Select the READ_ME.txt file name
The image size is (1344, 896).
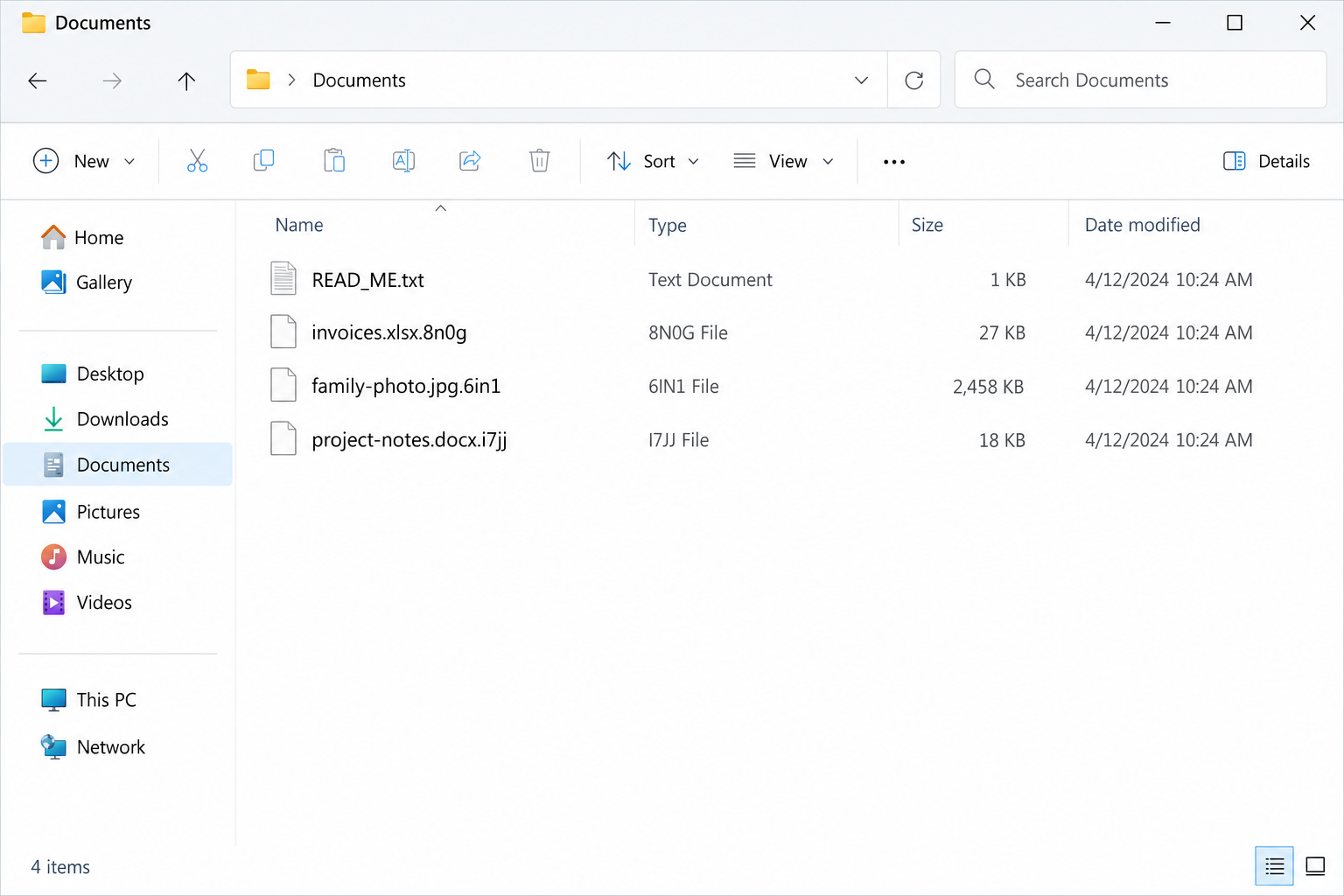(x=367, y=280)
